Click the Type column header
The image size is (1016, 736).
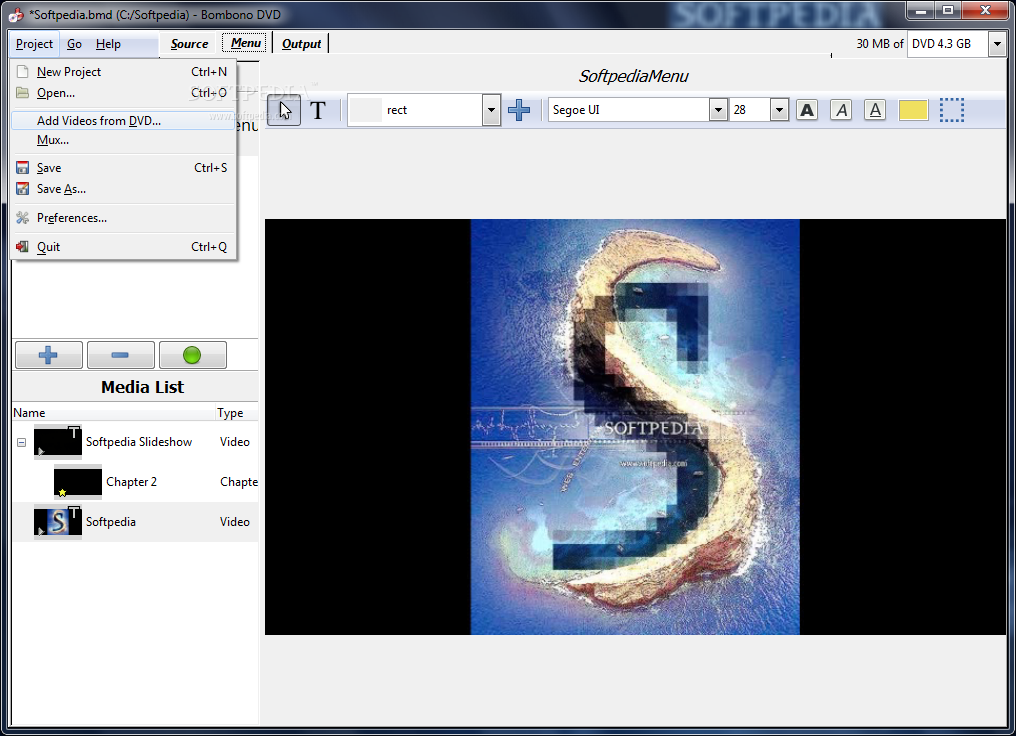tap(237, 413)
